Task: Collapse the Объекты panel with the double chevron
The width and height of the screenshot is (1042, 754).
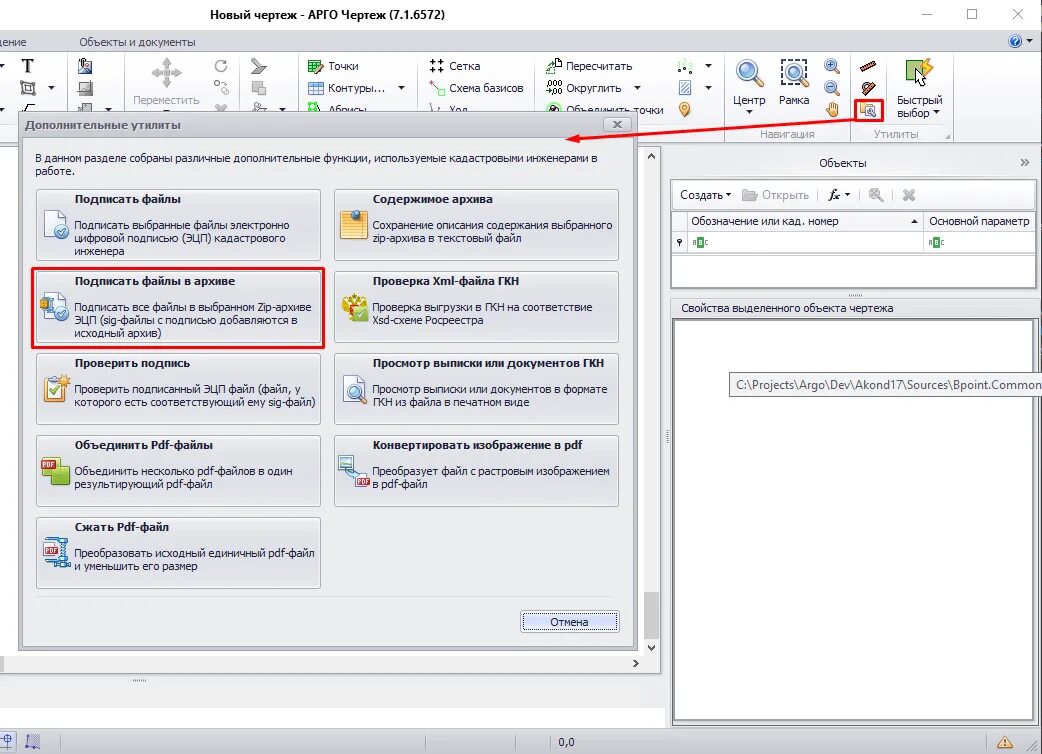Action: (1025, 162)
